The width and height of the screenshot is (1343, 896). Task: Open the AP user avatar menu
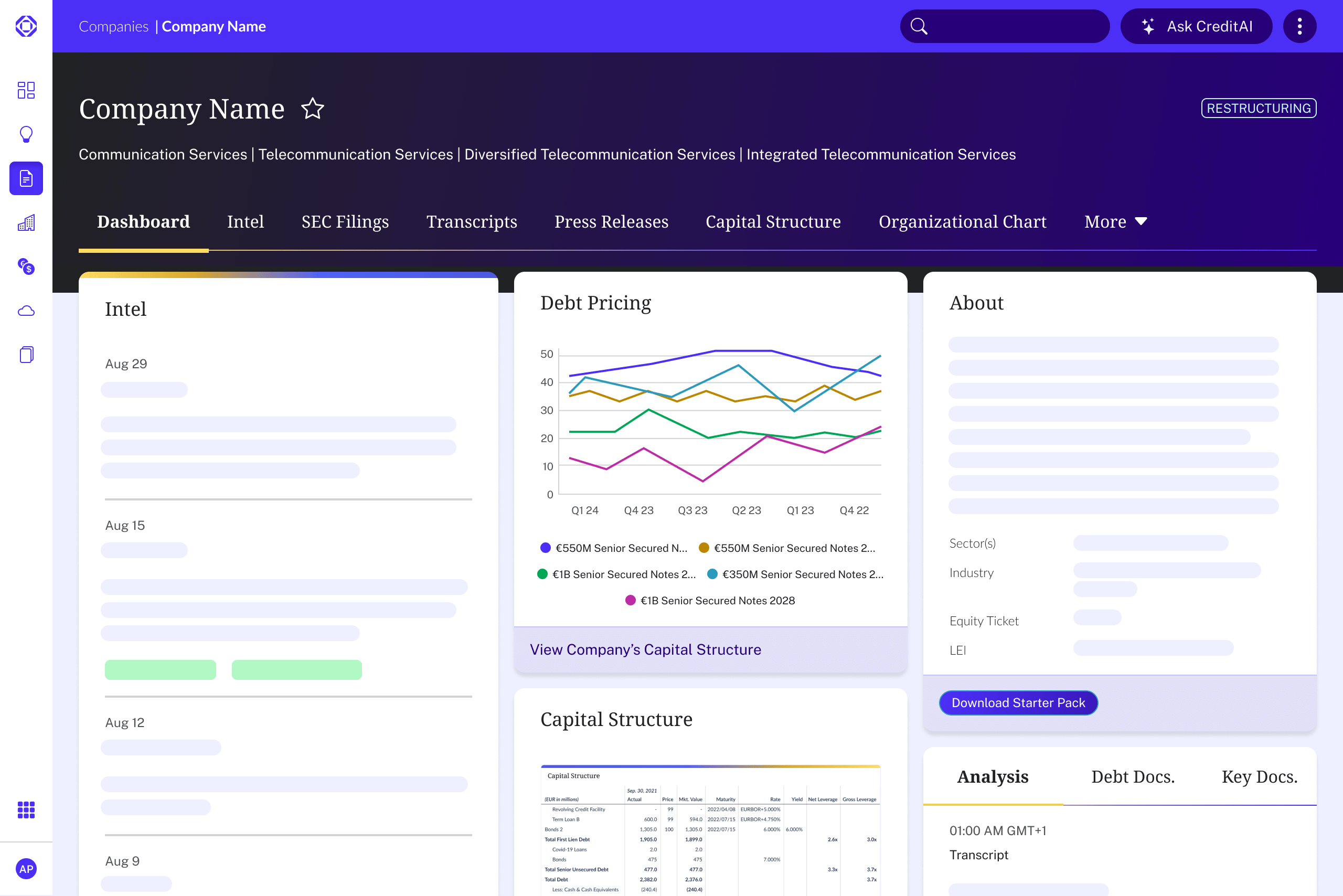tap(26, 869)
